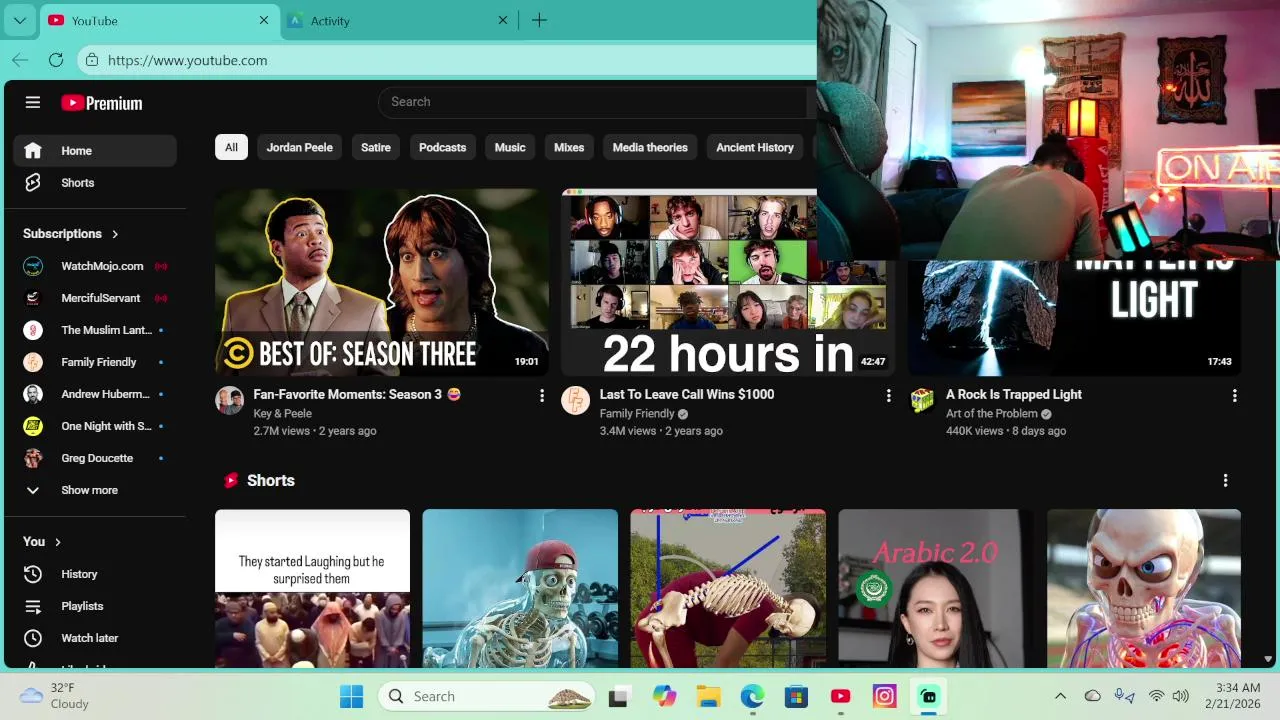Select the Media theories filter chip
This screenshot has height=720, width=1280.
click(x=650, y=147)
